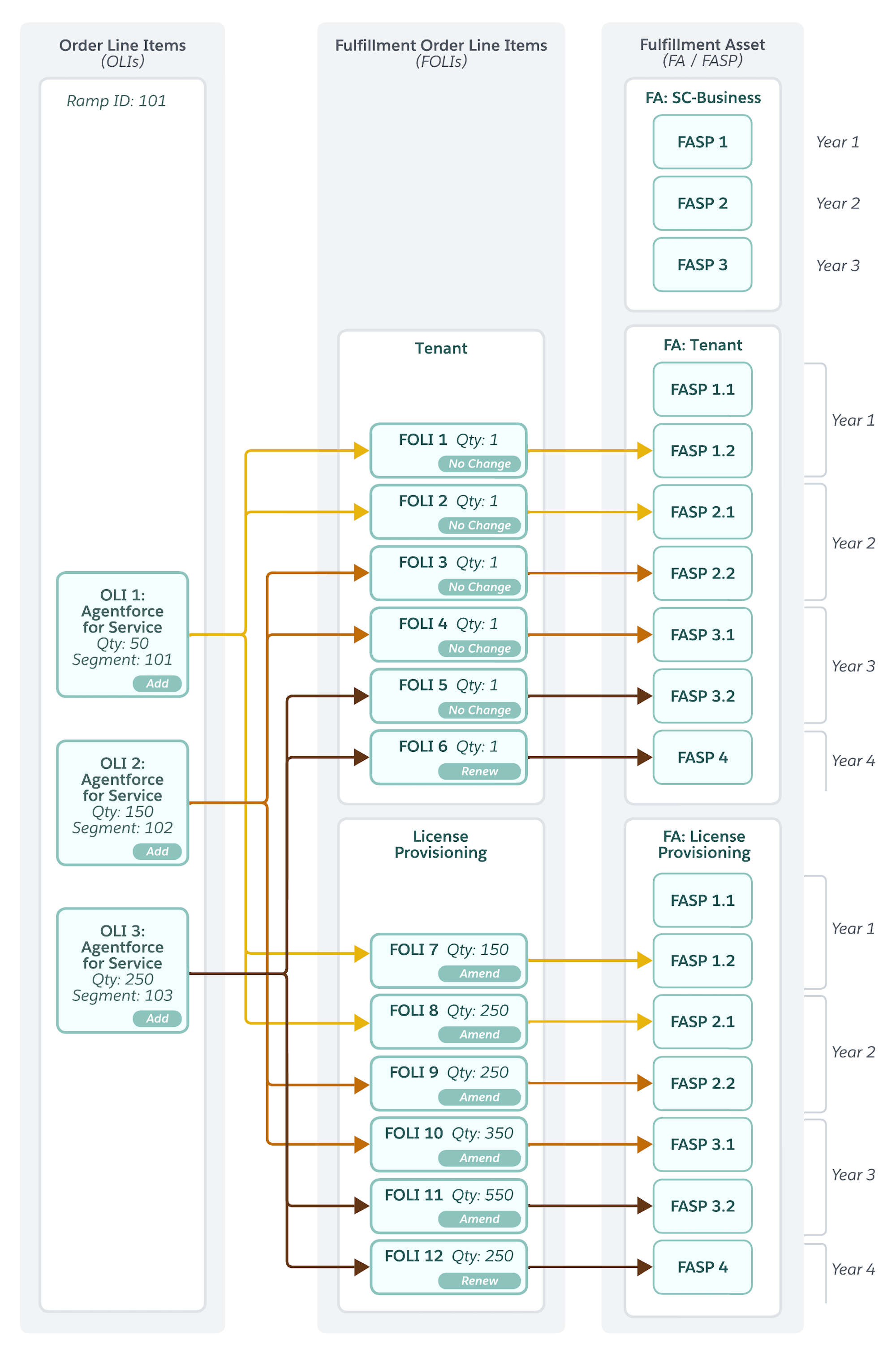Click the Renew badge on FOLI 6
The height and width of the screenshot is (1357, 896).
[x=479, y=771]
